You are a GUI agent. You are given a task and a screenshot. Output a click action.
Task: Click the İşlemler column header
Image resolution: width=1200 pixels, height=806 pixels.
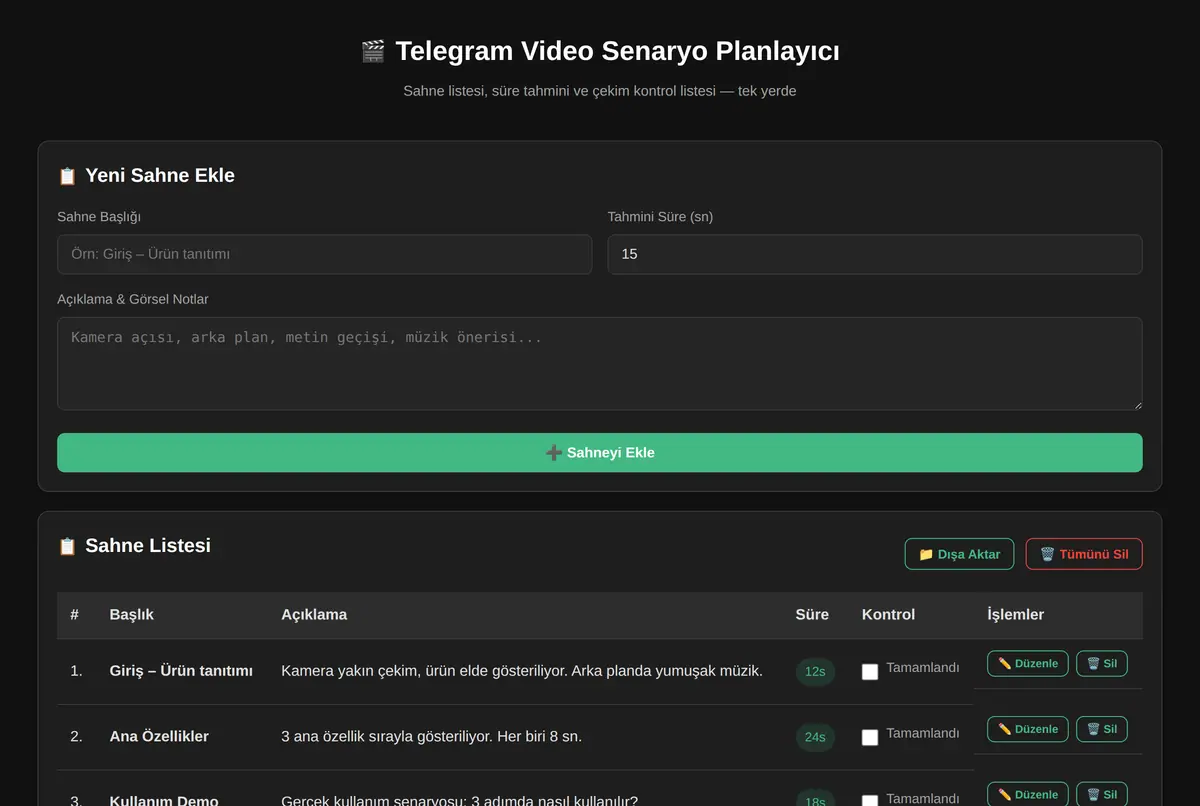point(1015,615)
